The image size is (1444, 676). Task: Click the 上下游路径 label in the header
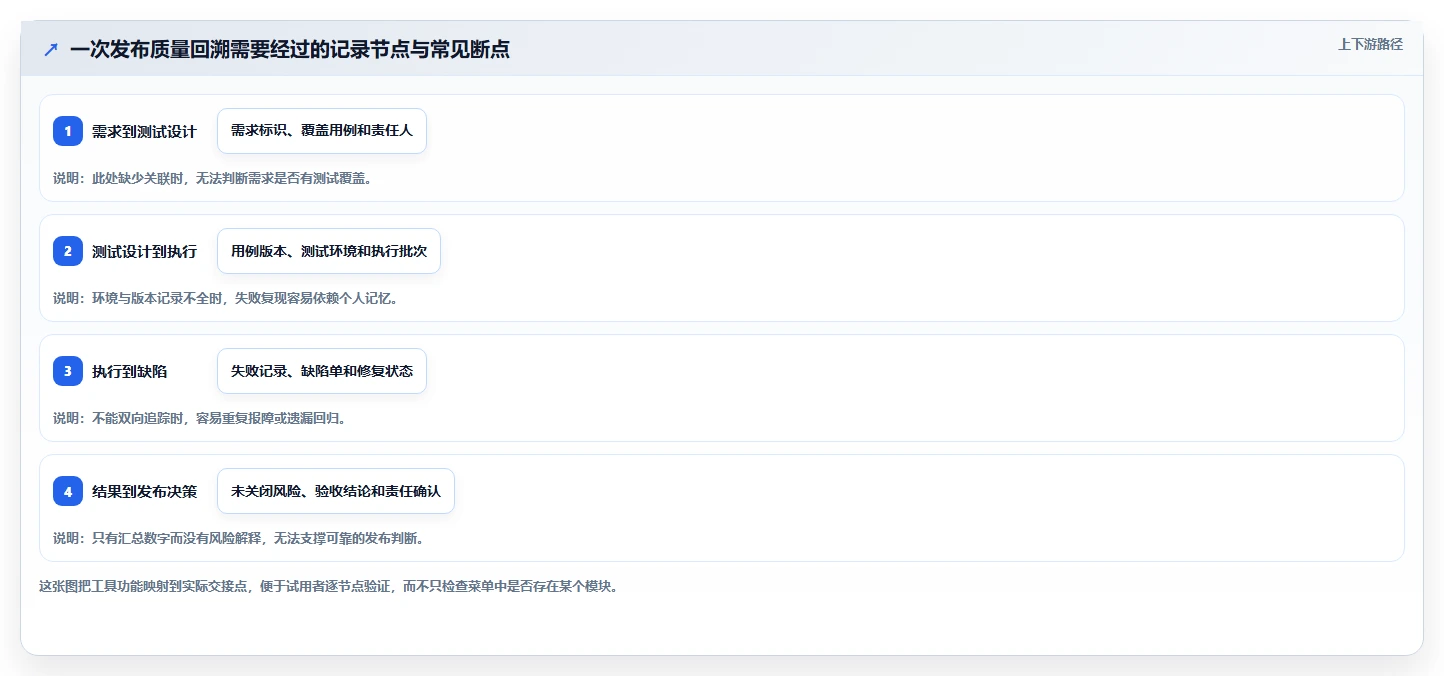coord(1370,44)
